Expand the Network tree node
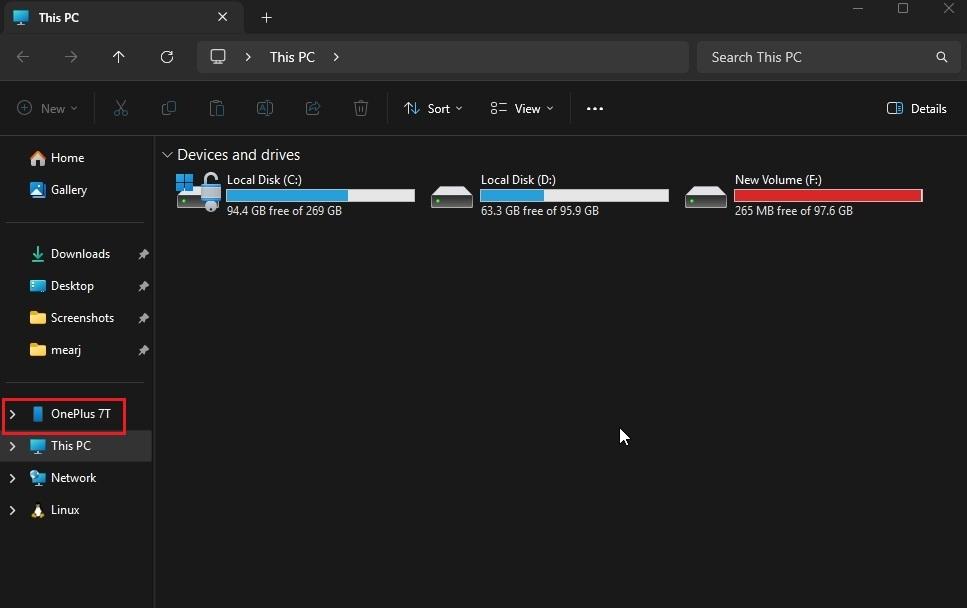Viewport: 967px width, 608px height. point(12,478)
